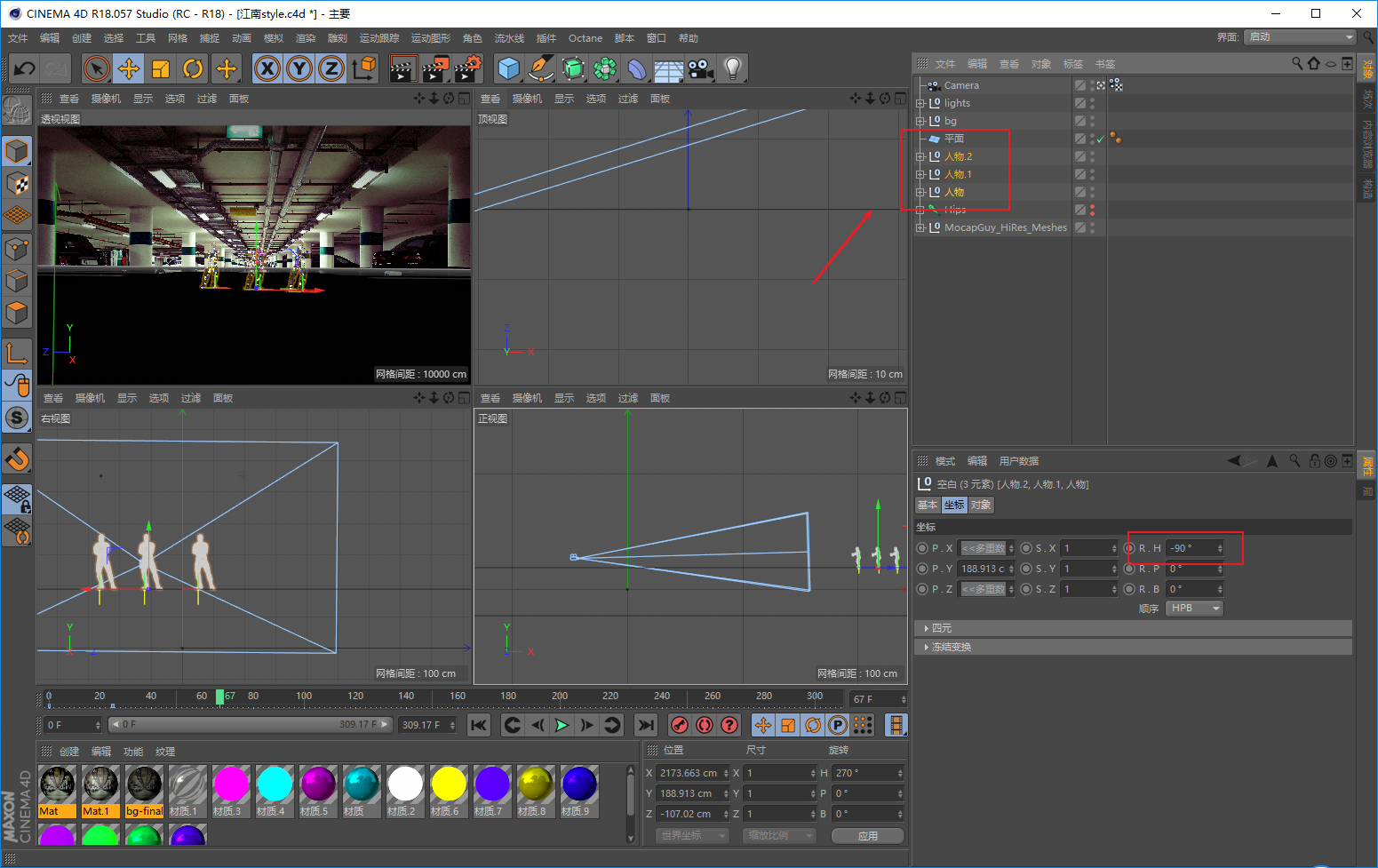Toggle rotation keyframe recording
This screenshot has height=868, width=1378.
(x=813, y=725)
